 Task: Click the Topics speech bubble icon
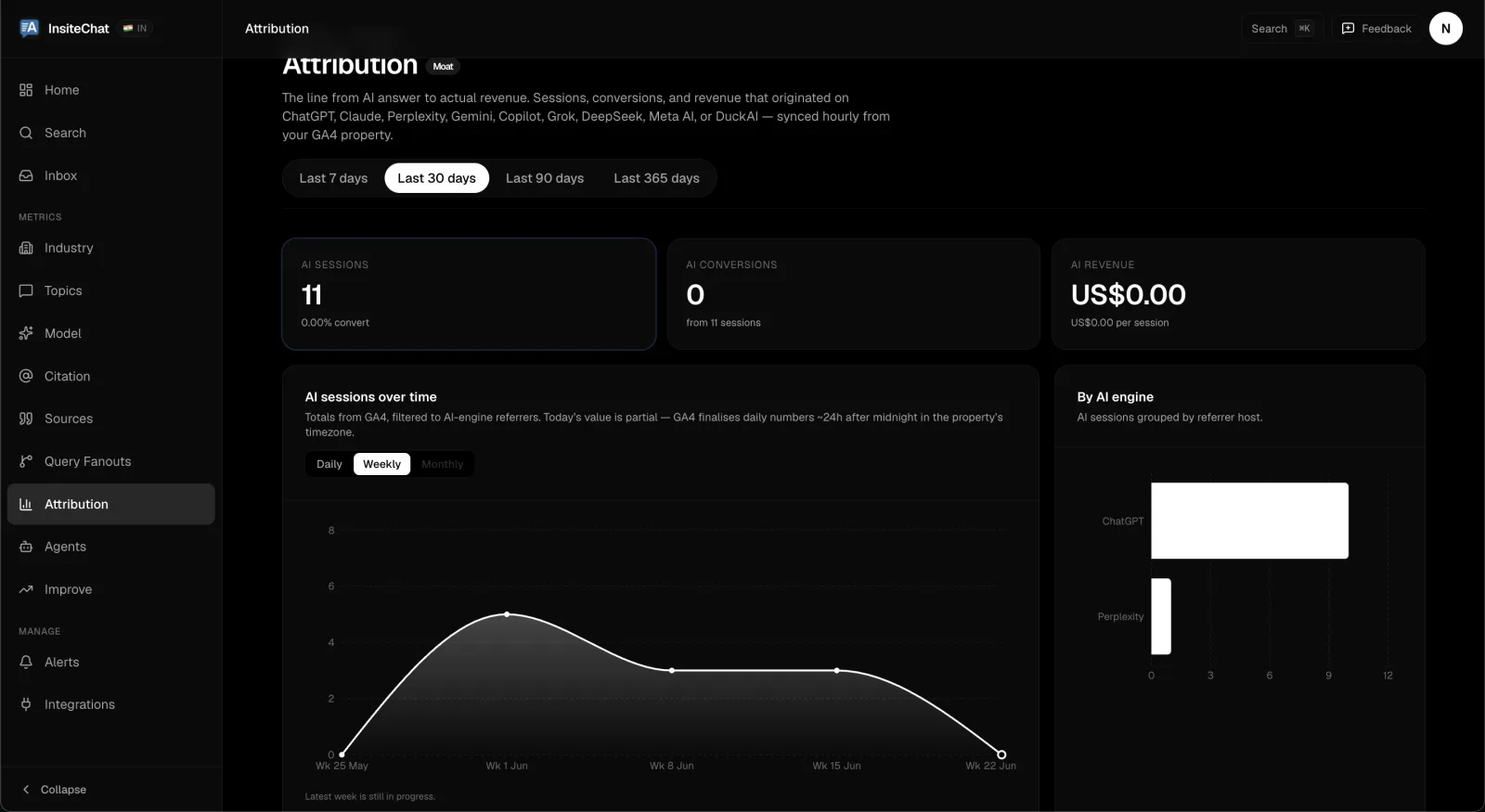(26, 290)
